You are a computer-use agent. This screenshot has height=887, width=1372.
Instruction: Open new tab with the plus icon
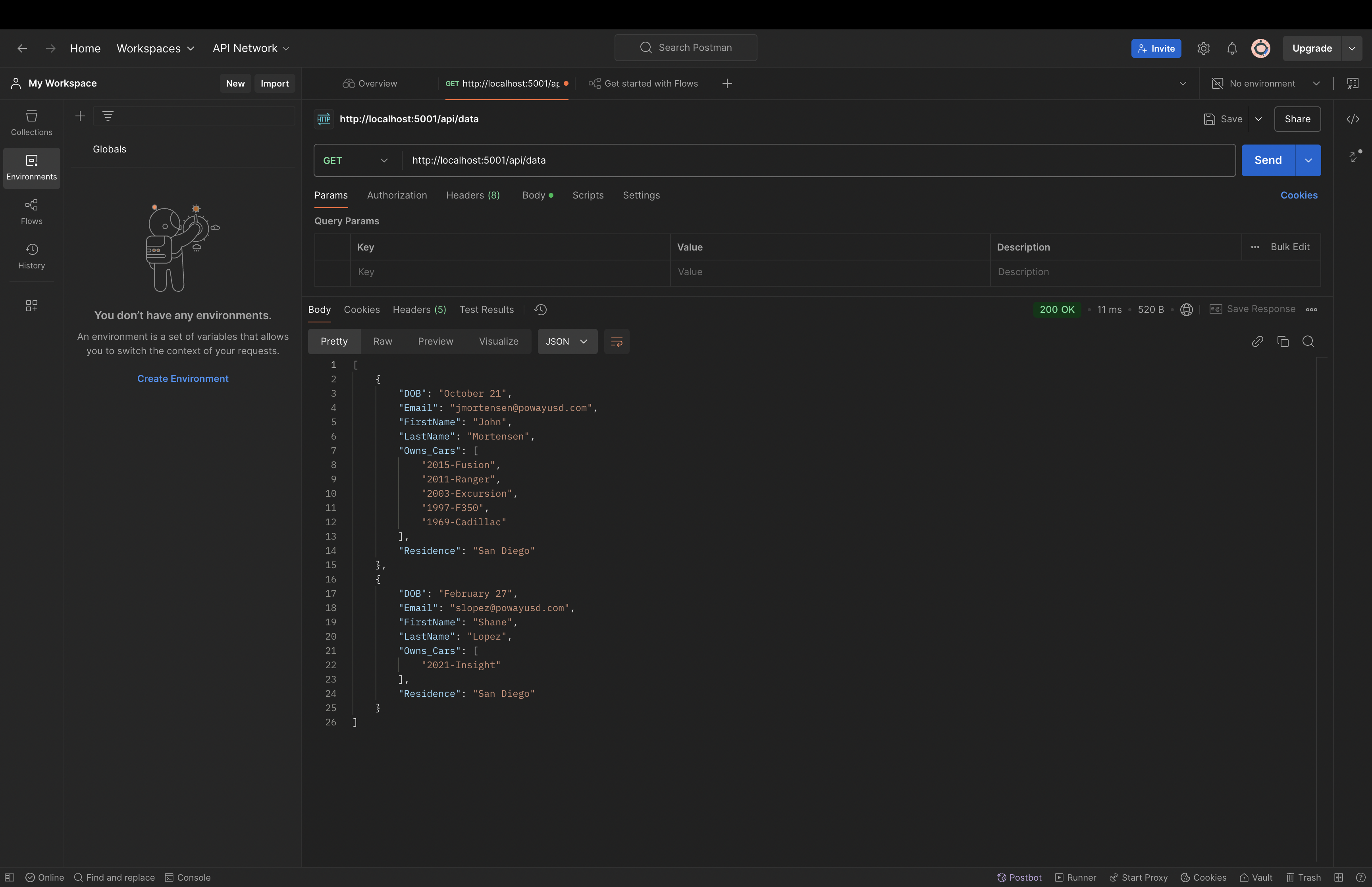pyautogui.click(x=727, y=83)
